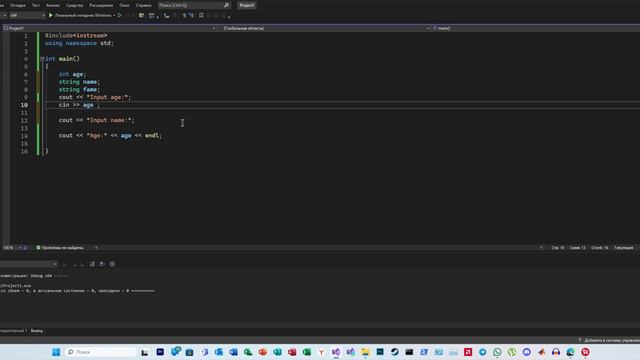Click the Windows taskbar search box
The height and width of the screenshot is (360, 640).
pyautogui.click(x=100, y=352)
